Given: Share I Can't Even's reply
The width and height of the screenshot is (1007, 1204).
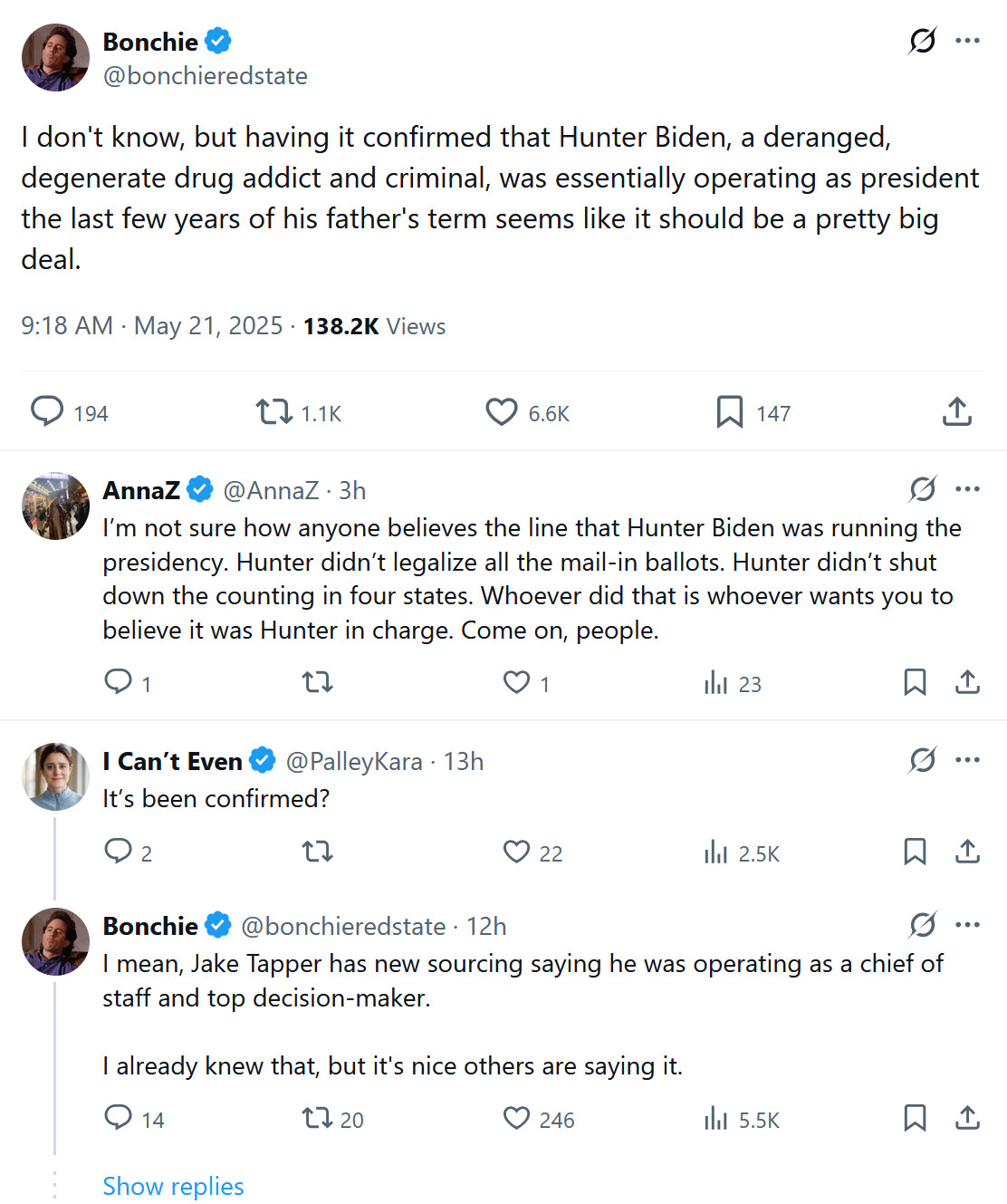Looking at the screenshot, I should [967, 852].
